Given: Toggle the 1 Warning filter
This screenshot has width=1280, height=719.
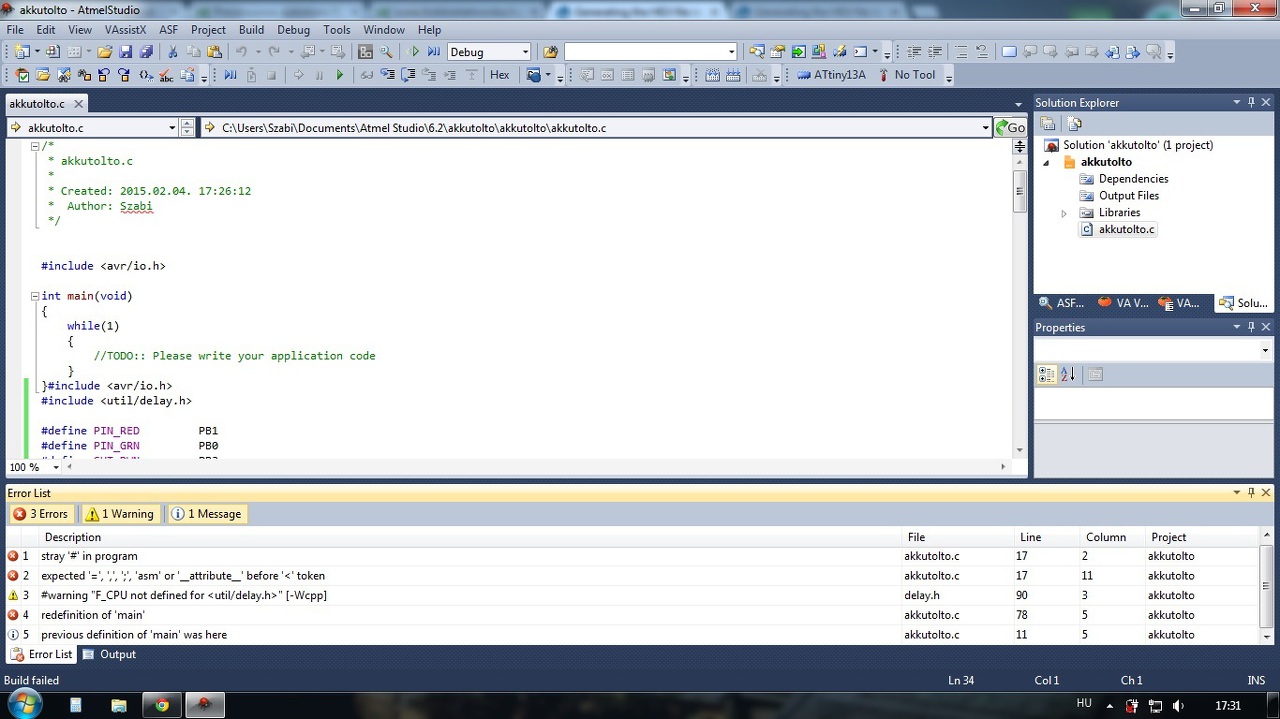Looking at the screenshot, I should click(x=119, y=514).
